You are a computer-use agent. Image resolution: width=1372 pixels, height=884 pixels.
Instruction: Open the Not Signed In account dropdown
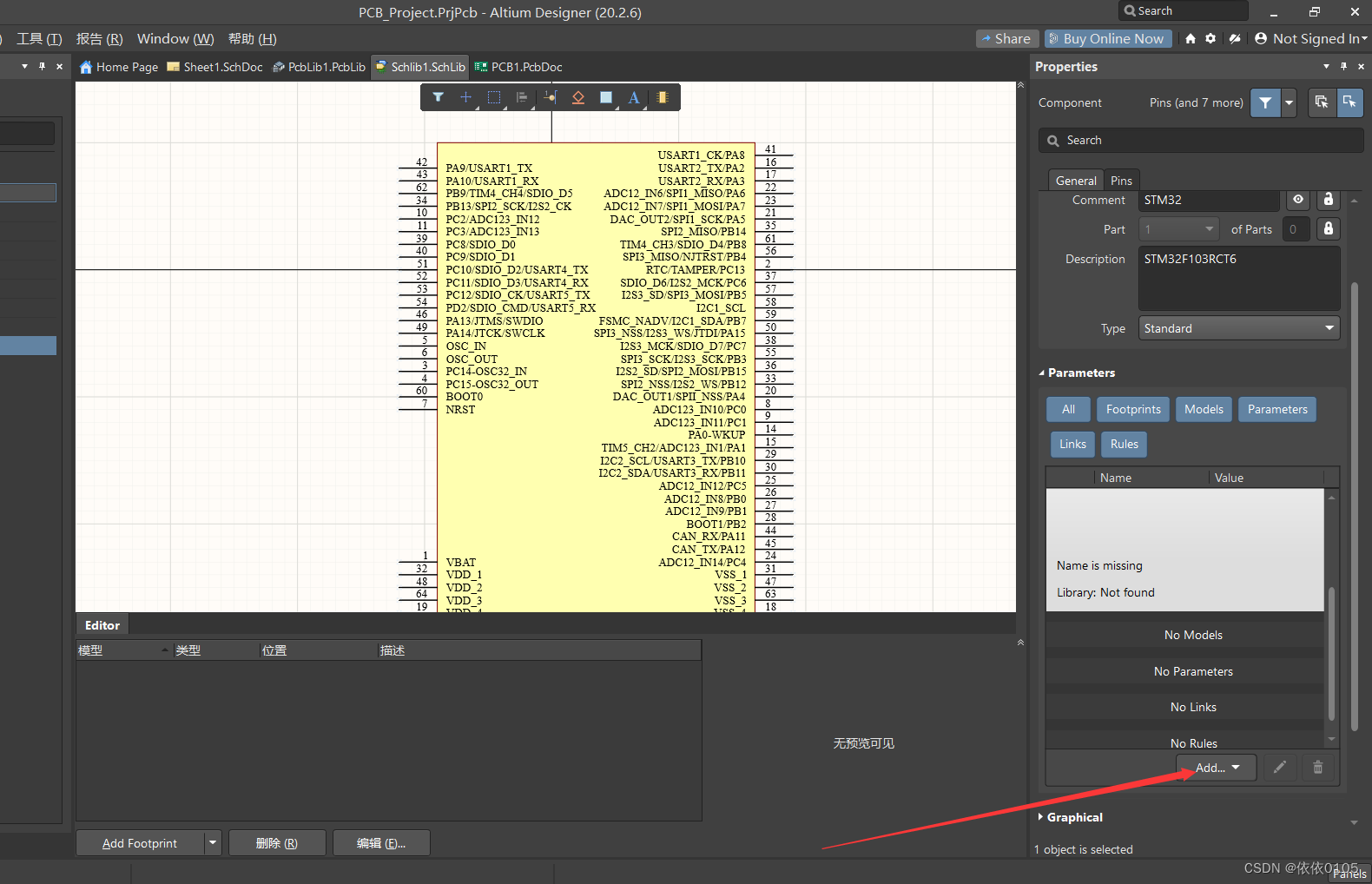[x=1311, y=38]
